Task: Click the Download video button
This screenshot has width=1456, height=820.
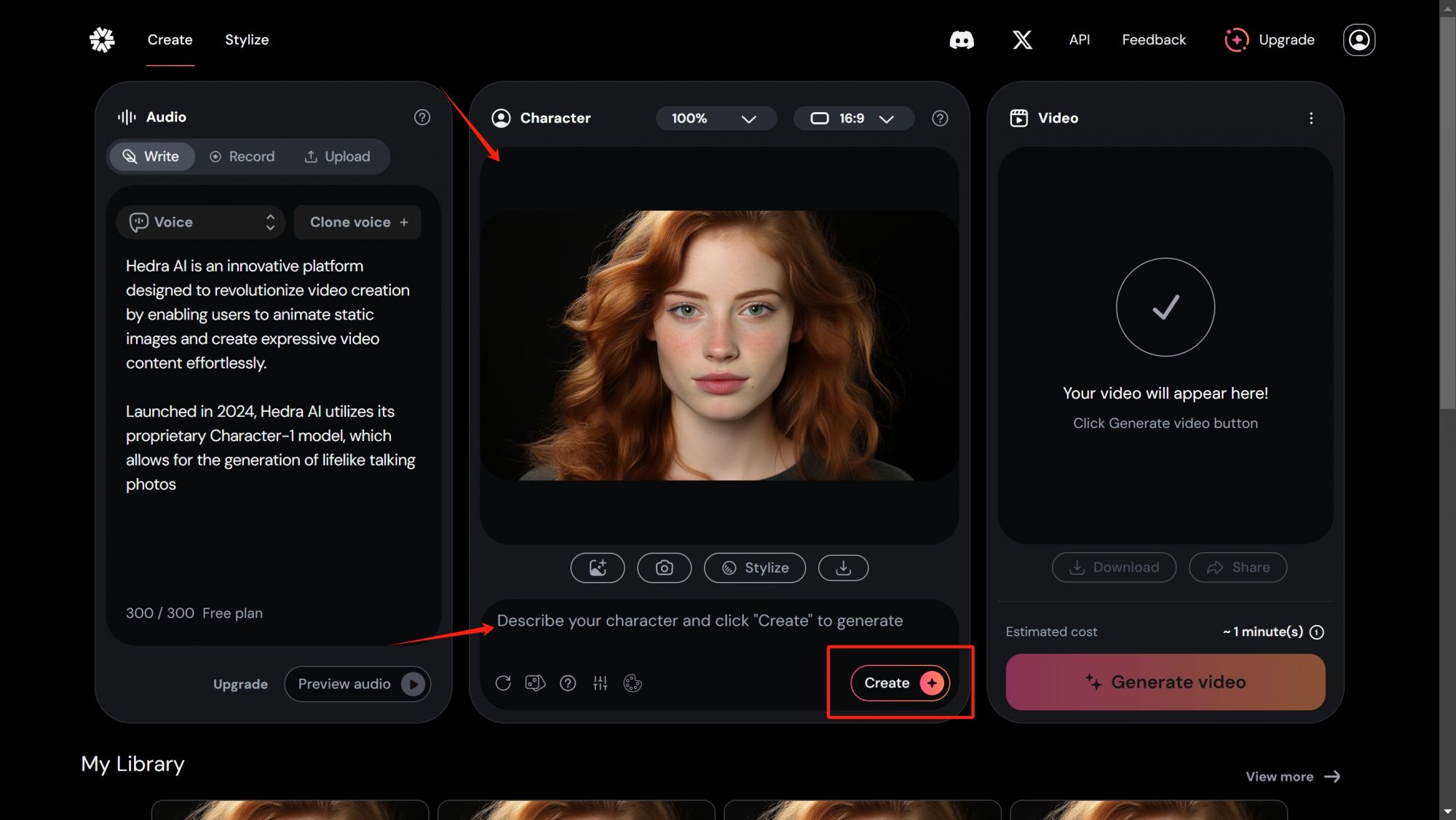Action: pos(1114,568)
